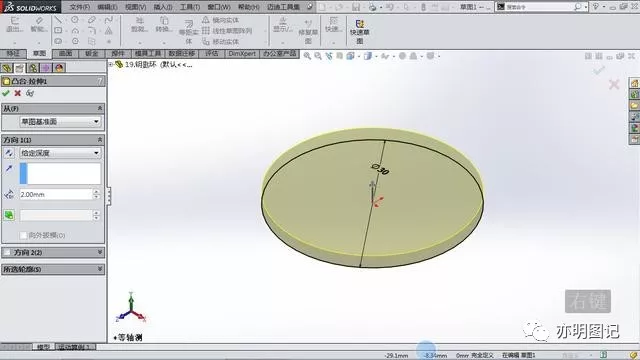Open the top task pane icon at right edge
The height and width of the screenshot is (360, 640).
tap(635, 83)
